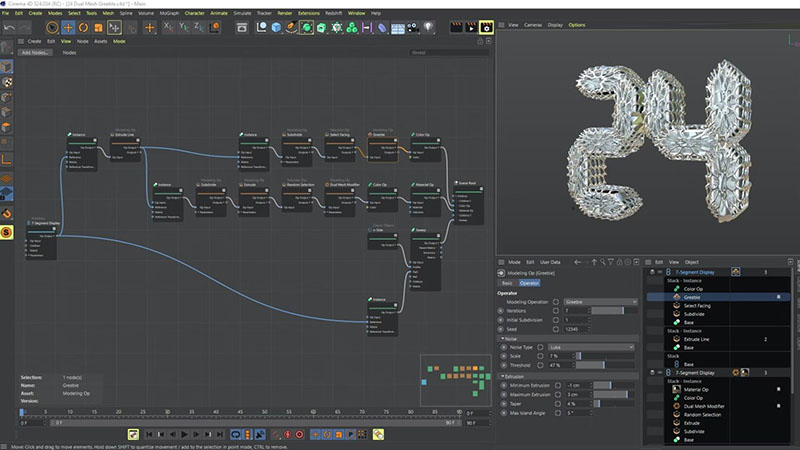Click the Light object icon

[x=428, y=27]
